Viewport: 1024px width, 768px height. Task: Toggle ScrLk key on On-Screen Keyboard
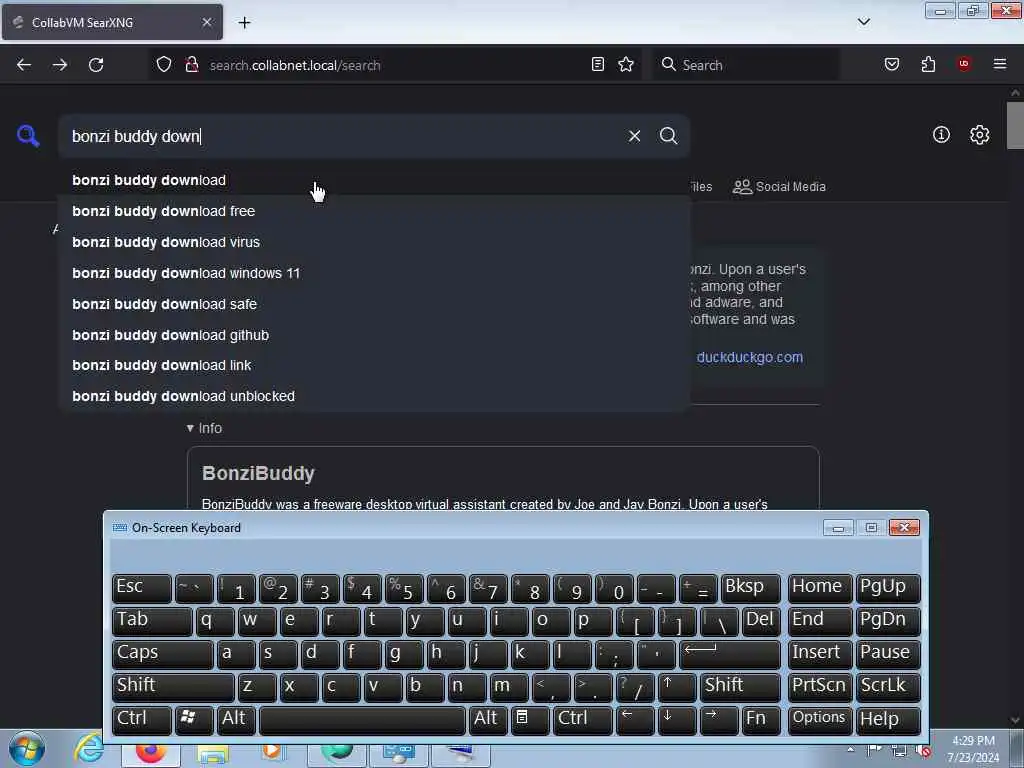coord(888,686)
